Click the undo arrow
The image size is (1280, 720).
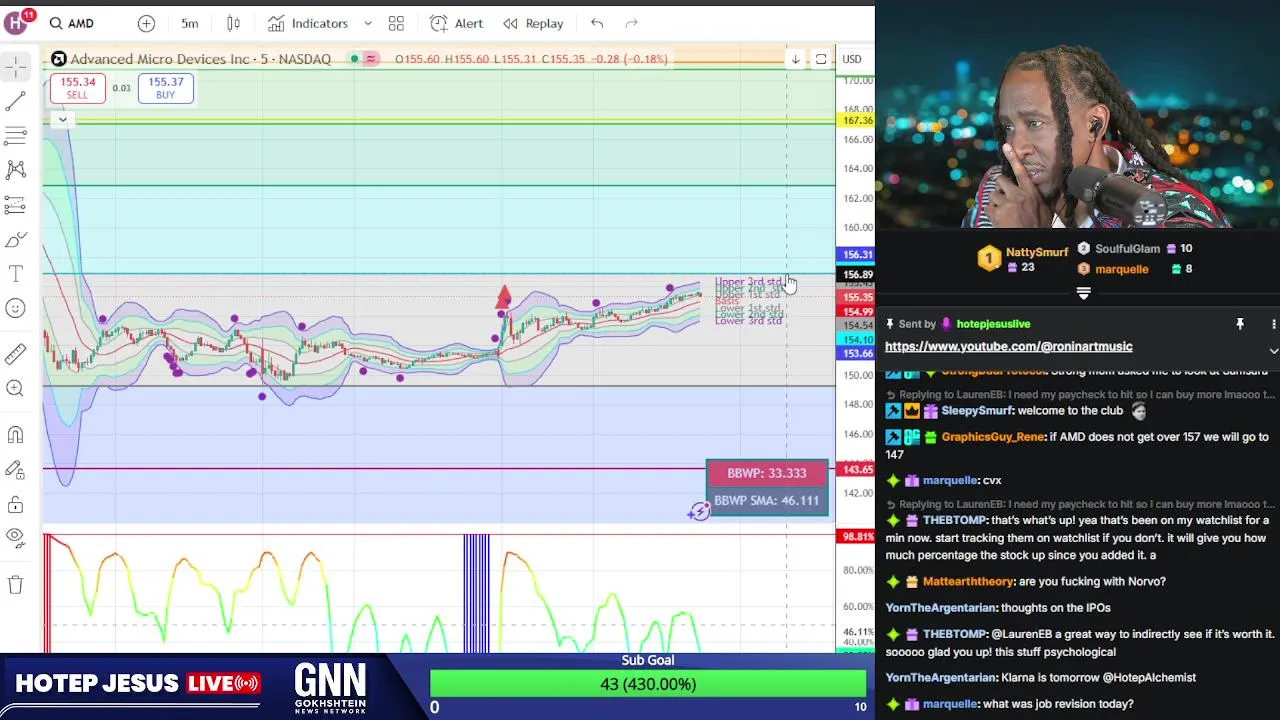pos(597,23)
